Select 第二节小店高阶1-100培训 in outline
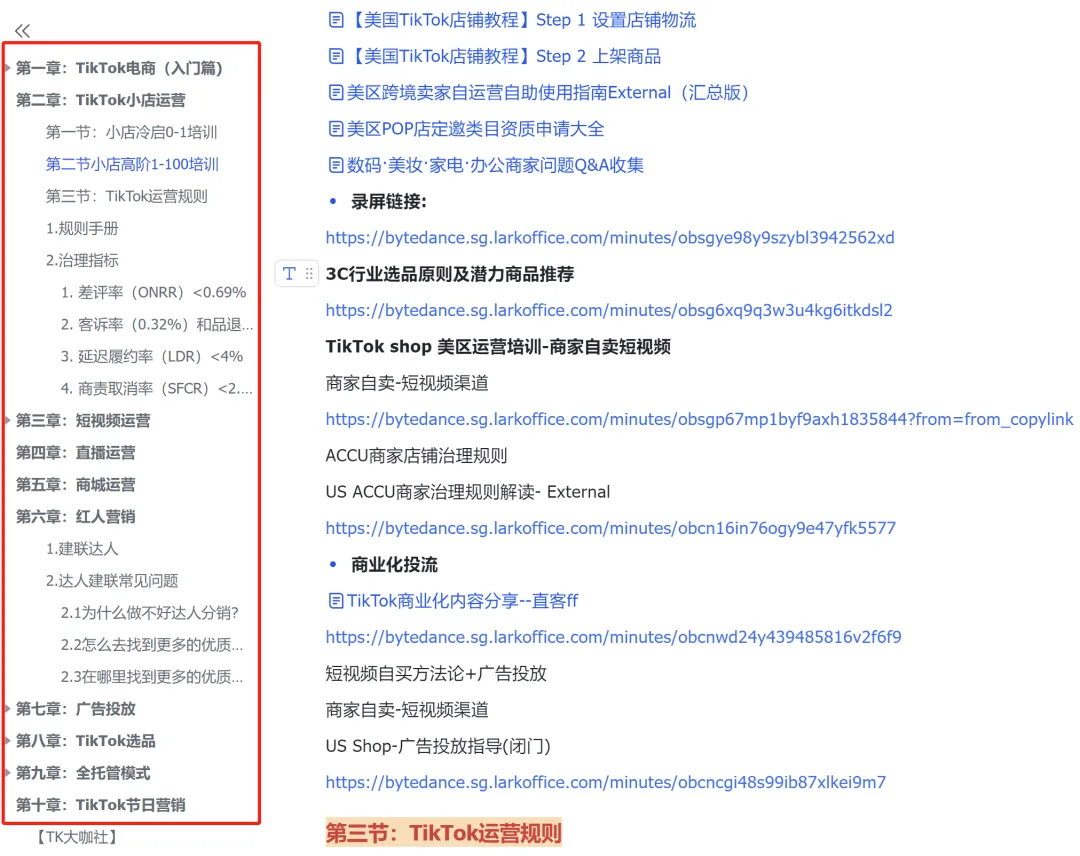This screenshot has height=856, width=1080. (x=132, y=164)
